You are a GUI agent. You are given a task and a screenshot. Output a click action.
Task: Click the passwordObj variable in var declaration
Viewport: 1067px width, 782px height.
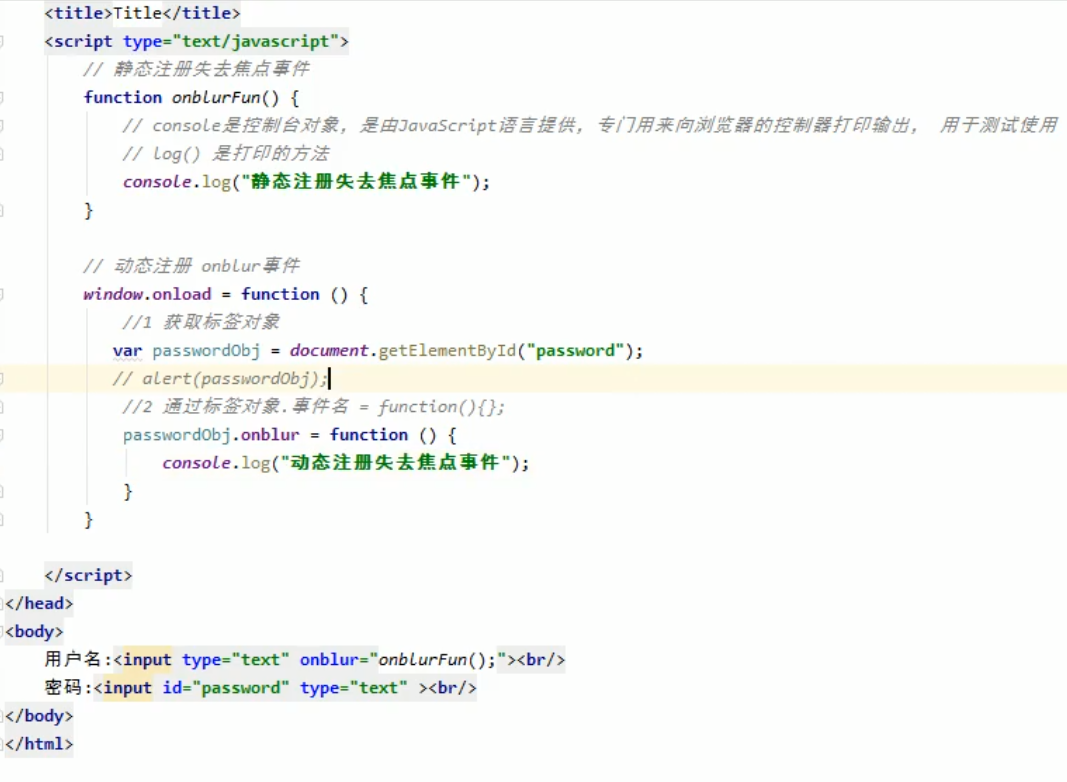point(206,351)
